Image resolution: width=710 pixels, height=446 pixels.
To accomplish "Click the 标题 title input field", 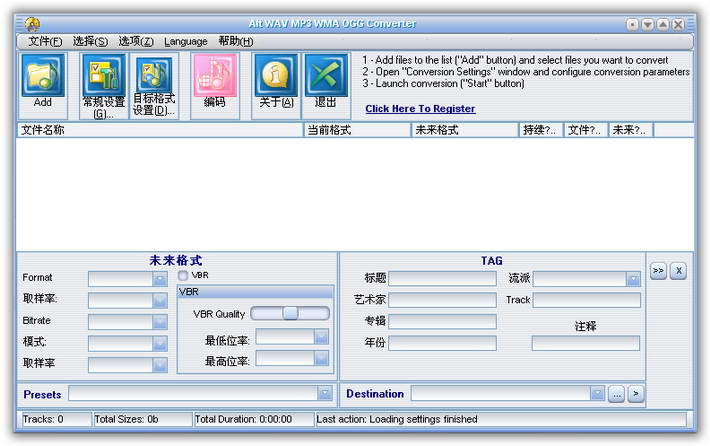I will click(442, 279).
